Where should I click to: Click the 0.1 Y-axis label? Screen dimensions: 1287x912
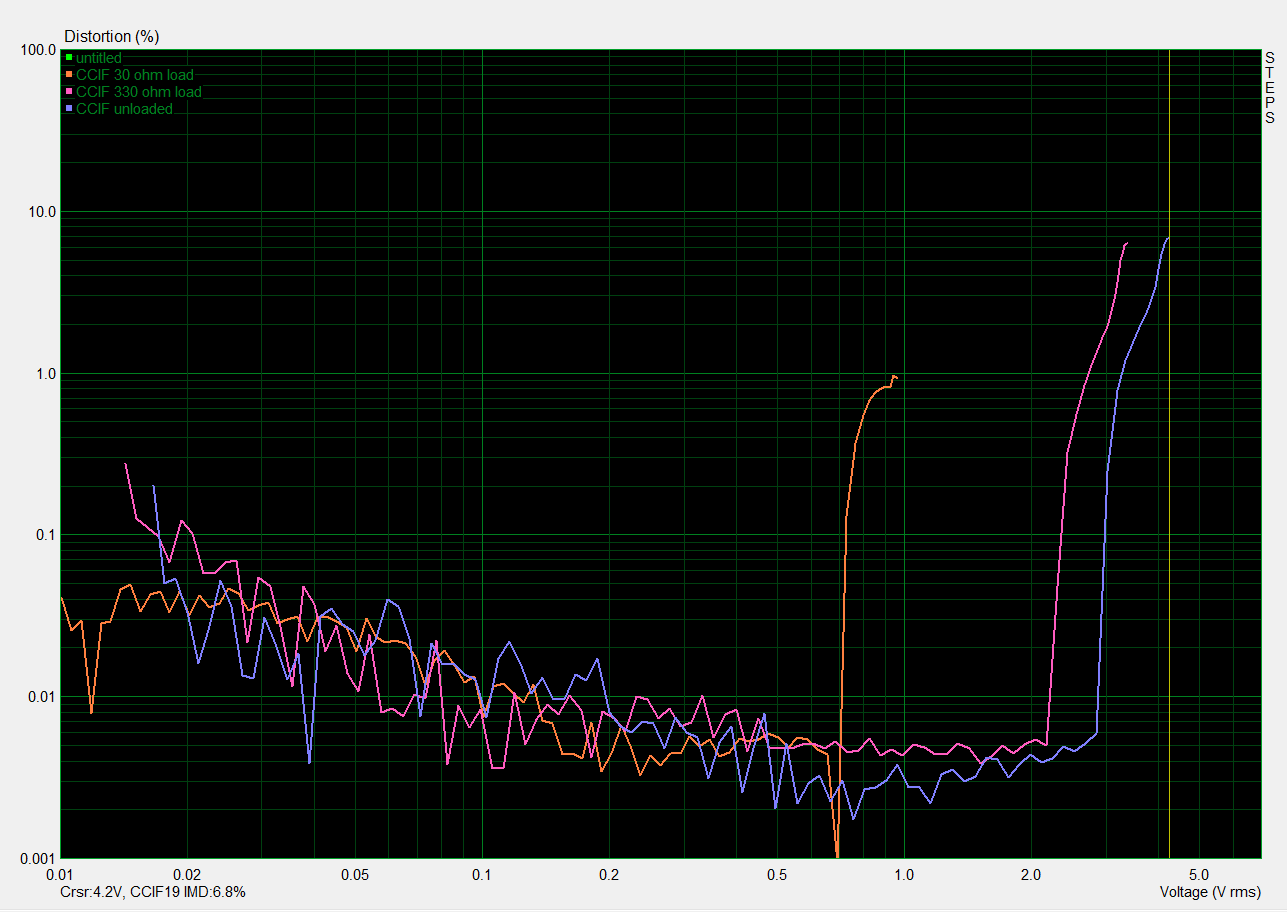point(44,535)
